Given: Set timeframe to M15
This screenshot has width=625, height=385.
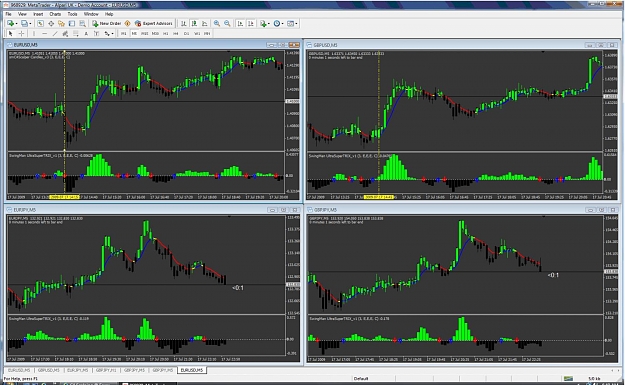Looking at the screenshot, I should [145, 33].
